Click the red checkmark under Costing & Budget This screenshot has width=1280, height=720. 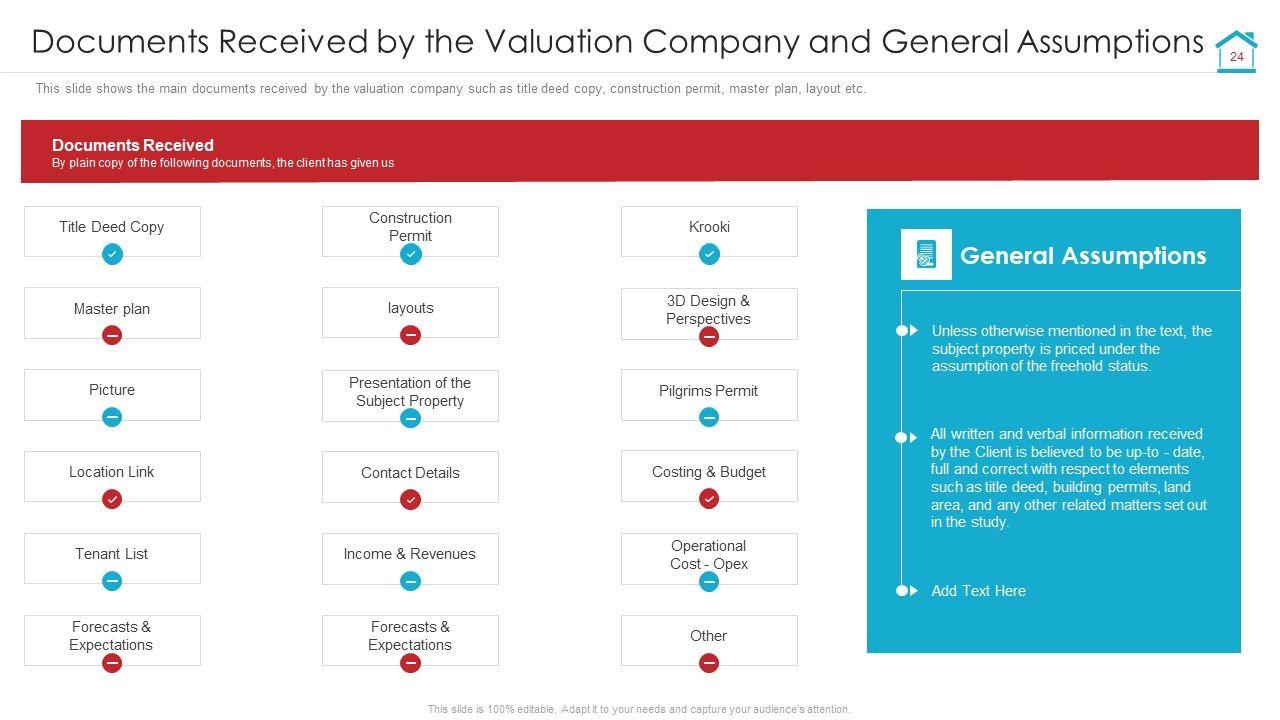[x=709, y=499]
